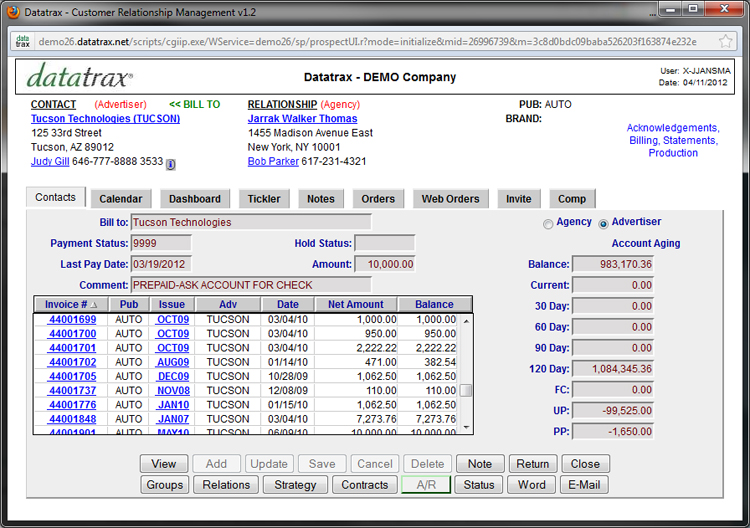The width and height of the screenshot is (750, 528).
Task: Open Acknowledgements, Billing, Statements, Production link
Action: [x=673, y=141]
